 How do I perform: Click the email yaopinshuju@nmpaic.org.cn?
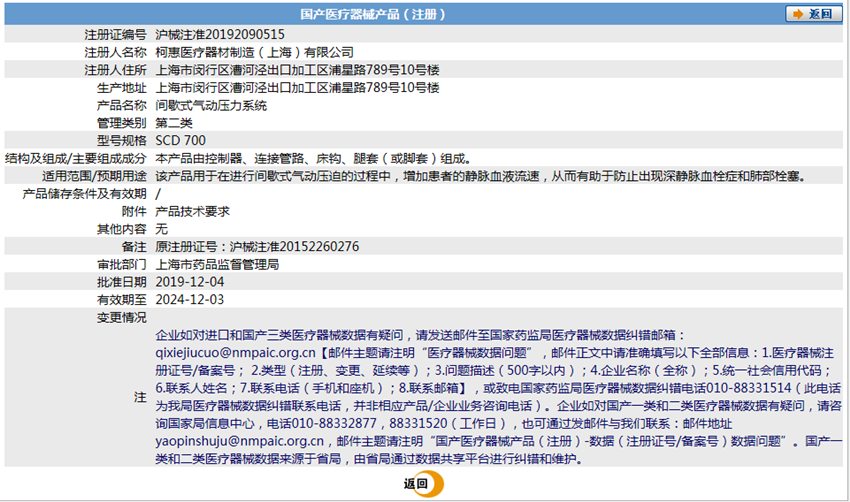point(240,441)
